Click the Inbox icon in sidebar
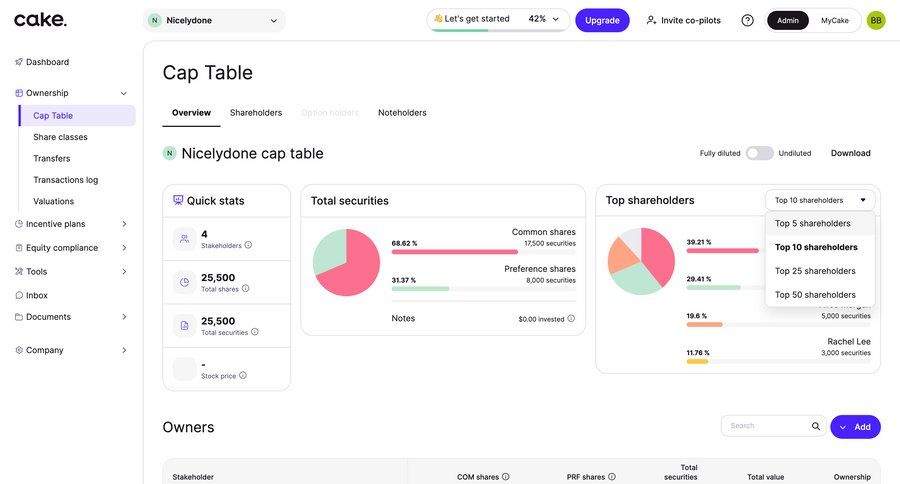Image resolution: width=900 pixels, height=484 pixels. click(19, 295)
